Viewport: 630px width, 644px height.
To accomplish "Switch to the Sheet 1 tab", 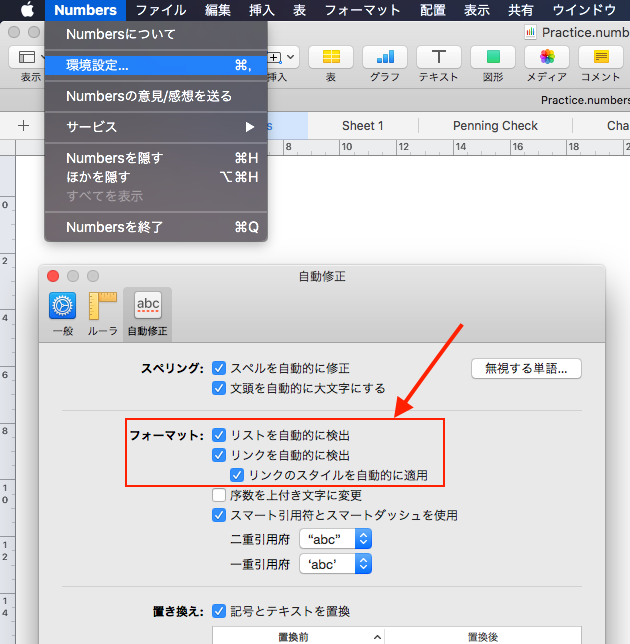I will coord(363,126).
